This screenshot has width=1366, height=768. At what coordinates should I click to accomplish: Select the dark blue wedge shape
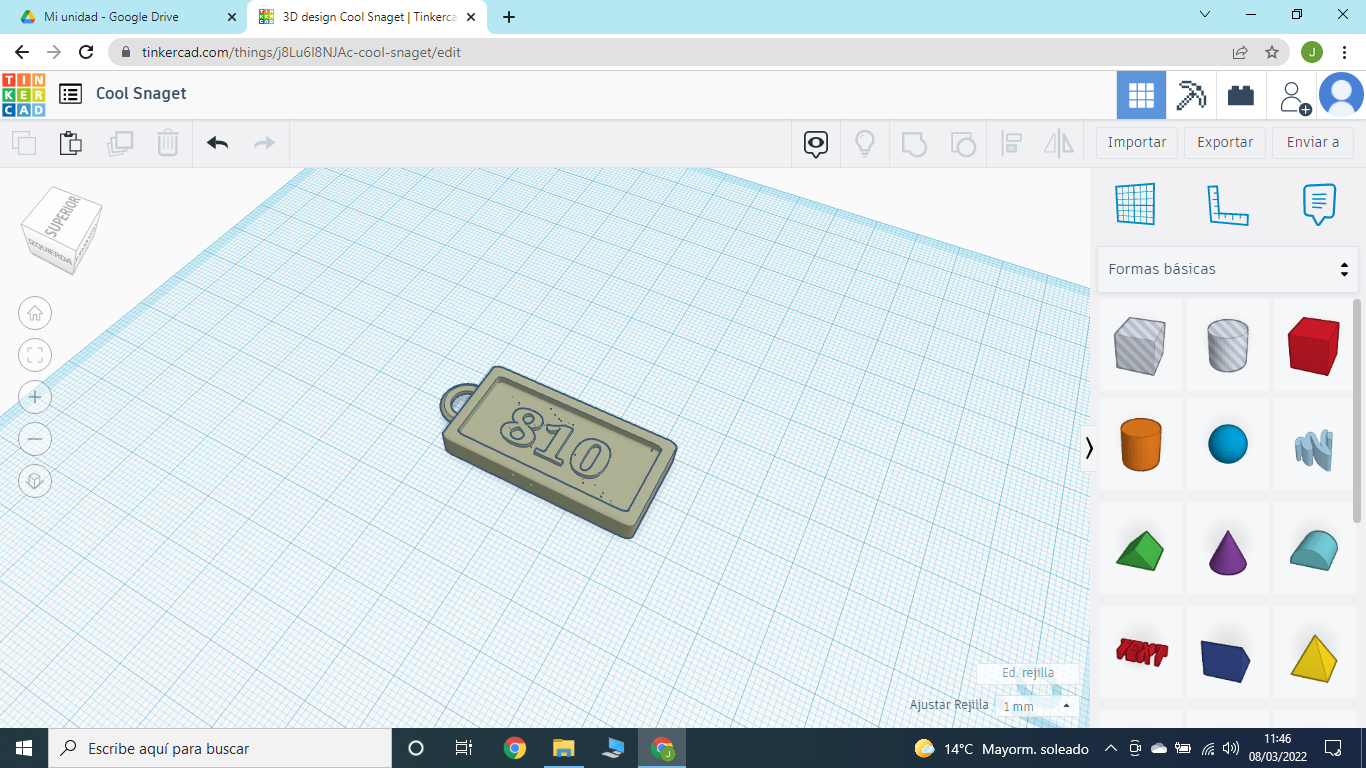pyautogui.click(x=1228, y=658)
